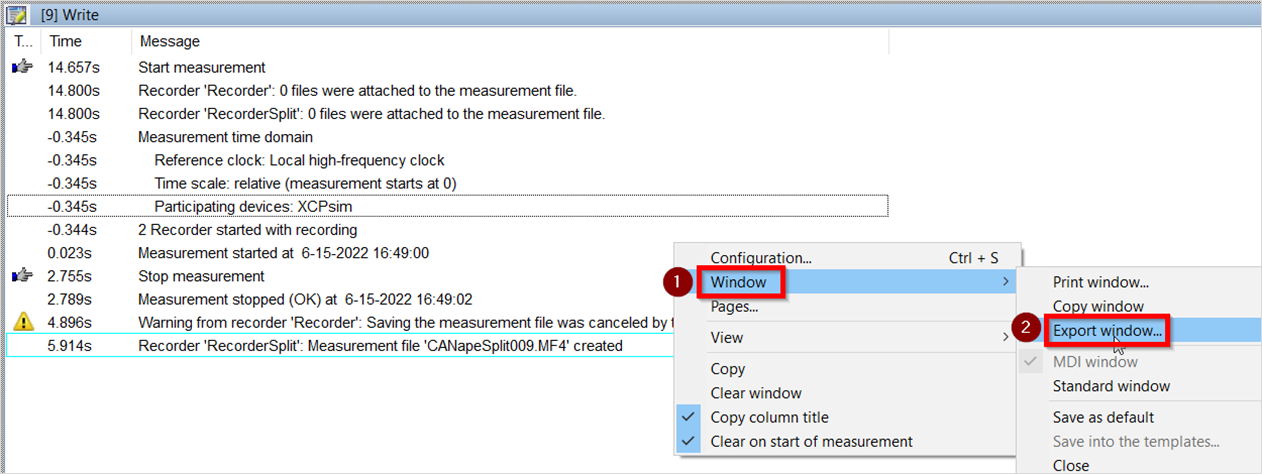
Task: Select the Copy window entry
Action: coord(1098,306)
